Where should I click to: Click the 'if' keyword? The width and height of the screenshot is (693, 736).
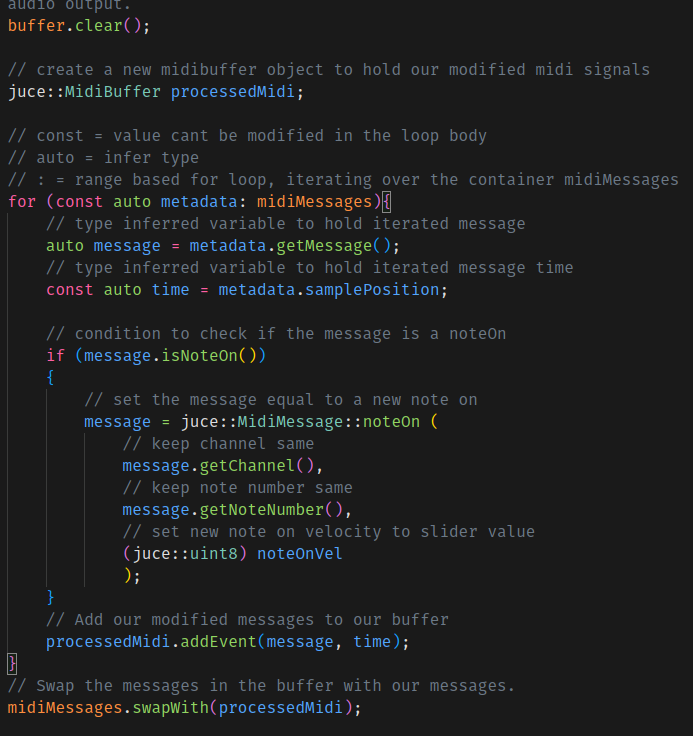[x=55, y=355]
